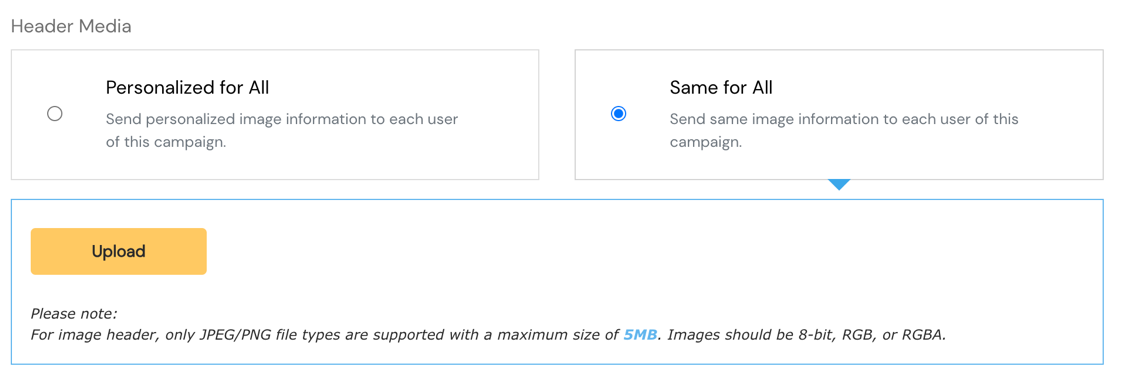Click empty area right of Upload button
Screen dimensions: 1121x386
point(643,251)
